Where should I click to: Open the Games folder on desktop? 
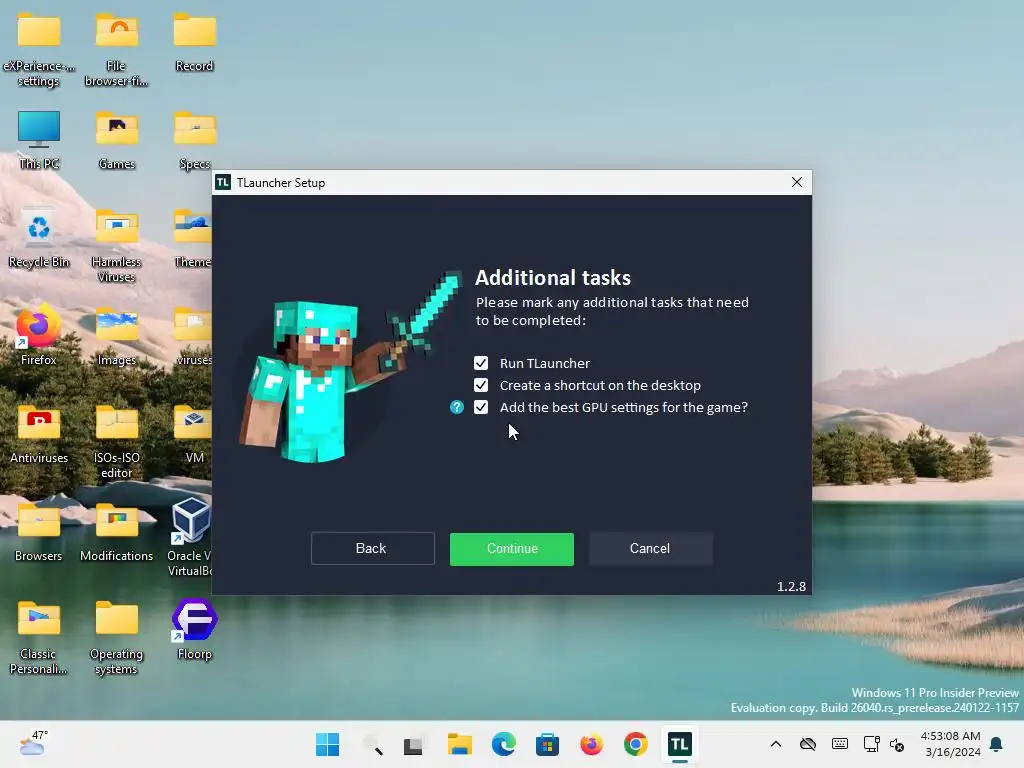[116, 140]
